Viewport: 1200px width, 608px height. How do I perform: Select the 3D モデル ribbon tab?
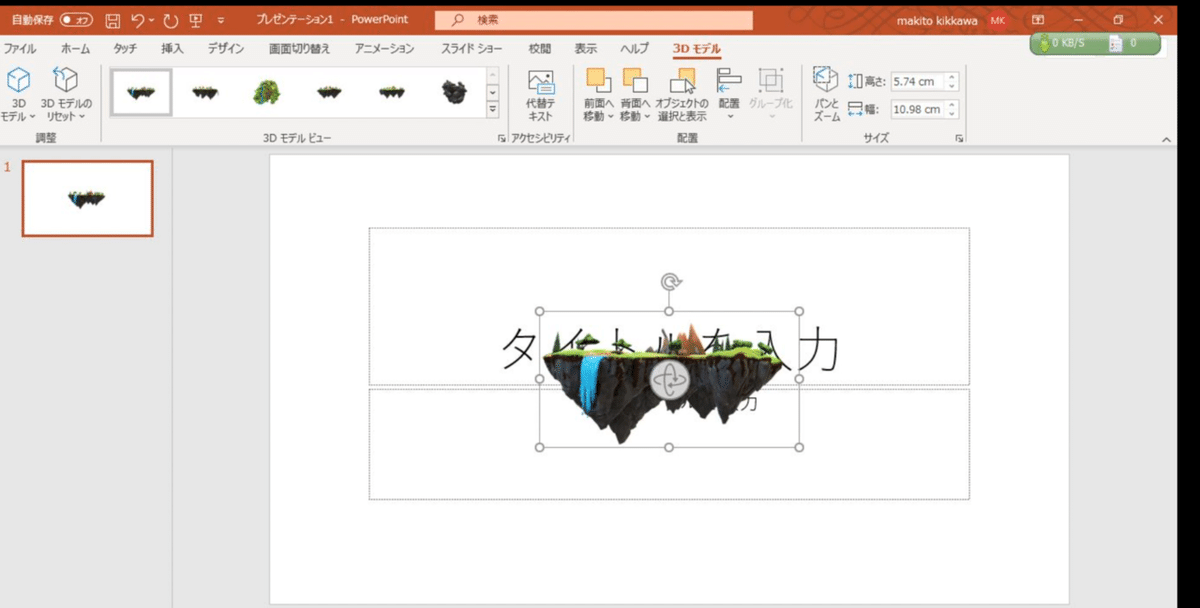point(697,48)
